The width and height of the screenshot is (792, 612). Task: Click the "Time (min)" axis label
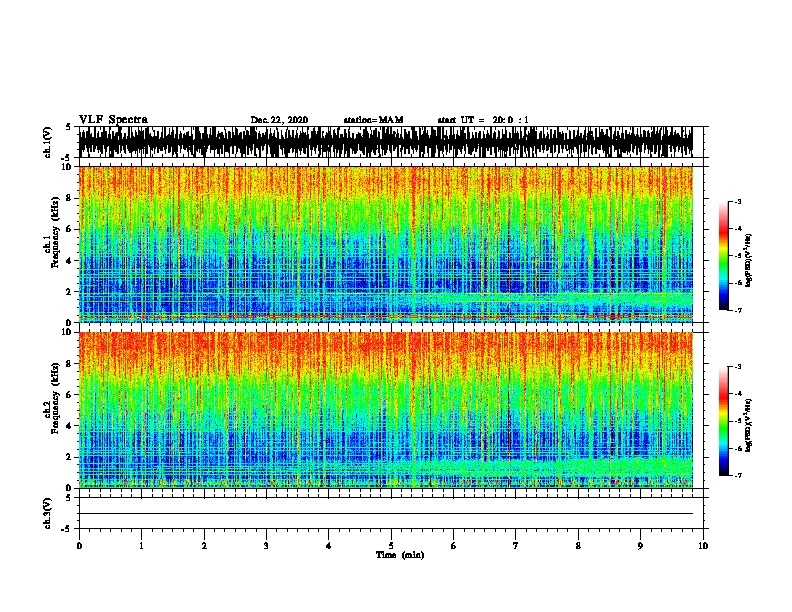pyautogui.click(x=400, y=555)
